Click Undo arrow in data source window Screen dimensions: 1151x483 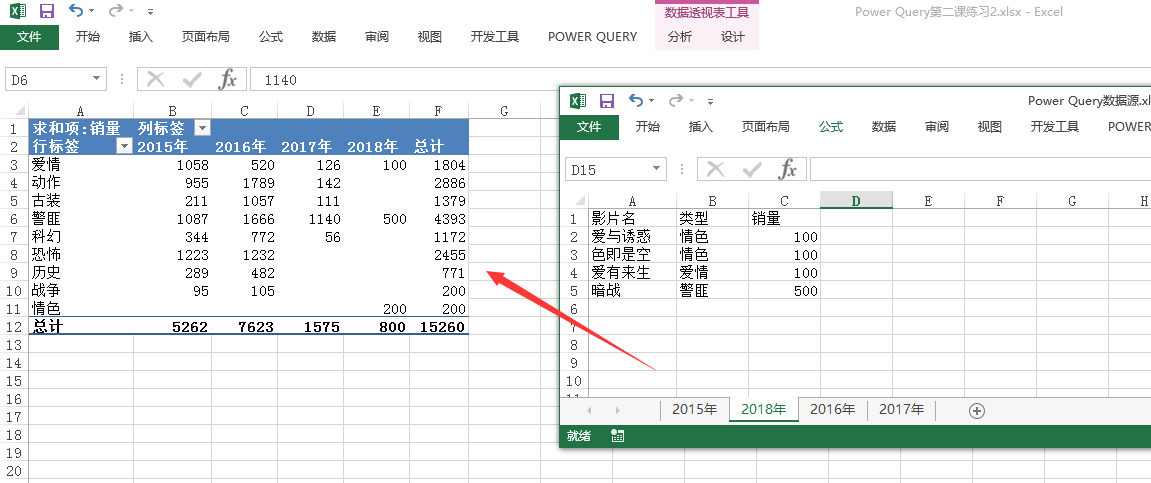tap(636, 101)
